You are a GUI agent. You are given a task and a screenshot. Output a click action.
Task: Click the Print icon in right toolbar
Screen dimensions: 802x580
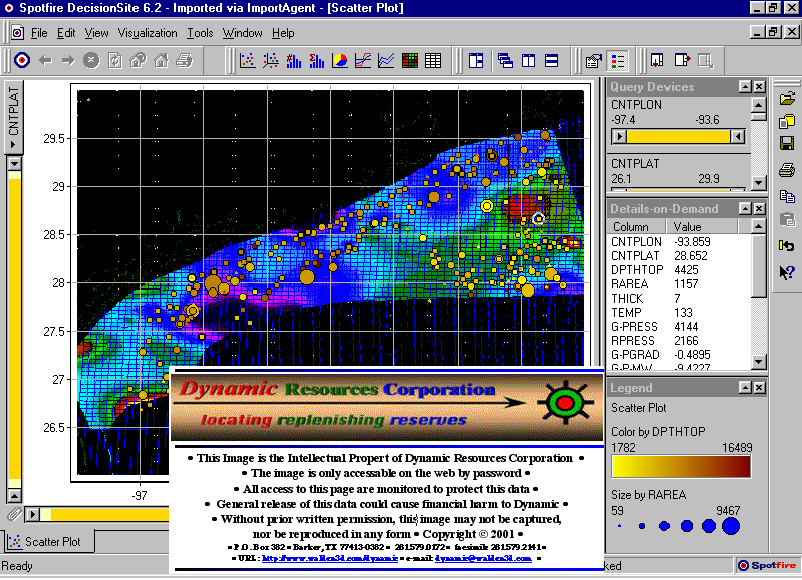click(787, 169)
